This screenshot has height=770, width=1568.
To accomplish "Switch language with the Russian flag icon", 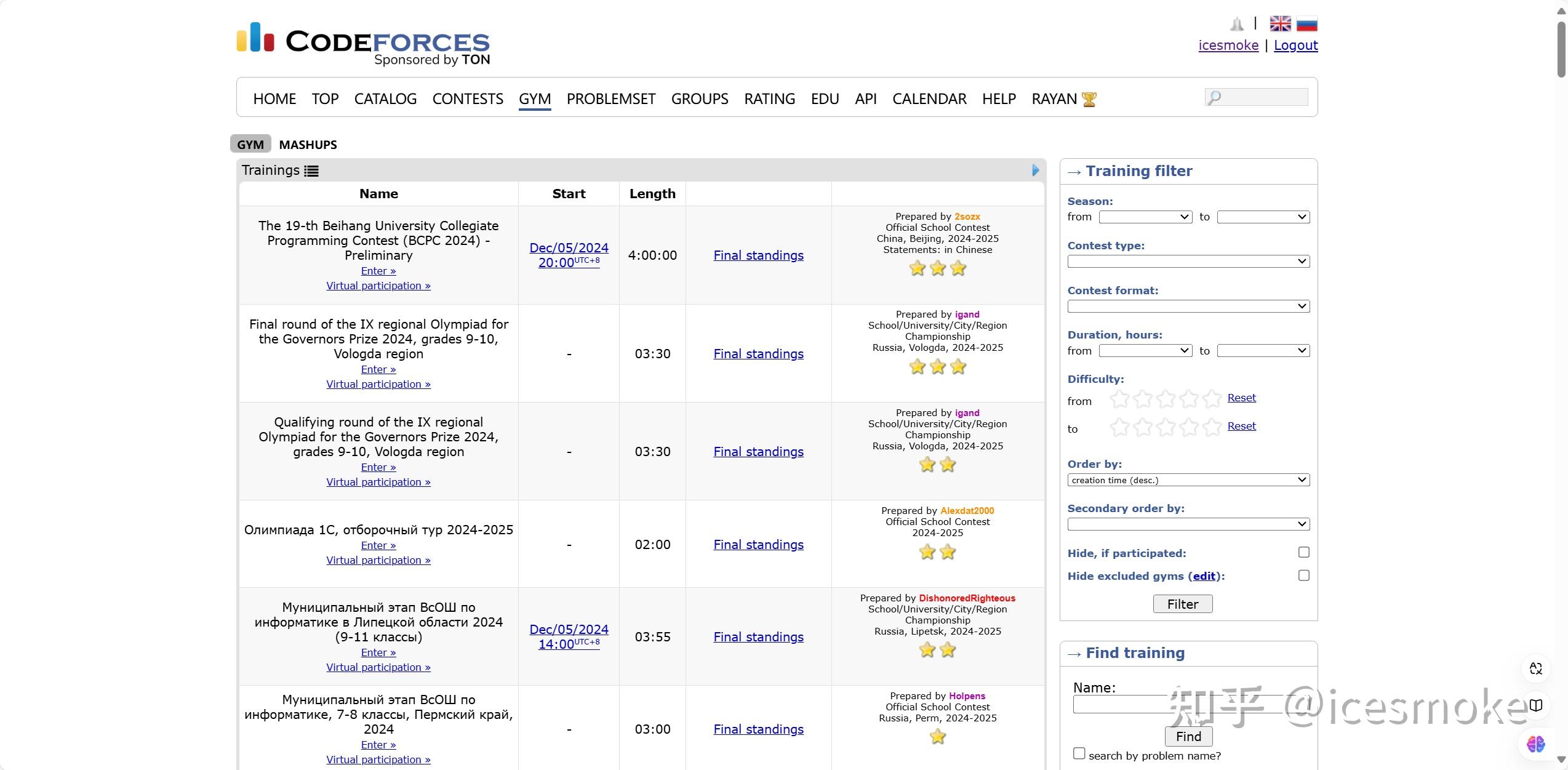I will click(1306, 23).
